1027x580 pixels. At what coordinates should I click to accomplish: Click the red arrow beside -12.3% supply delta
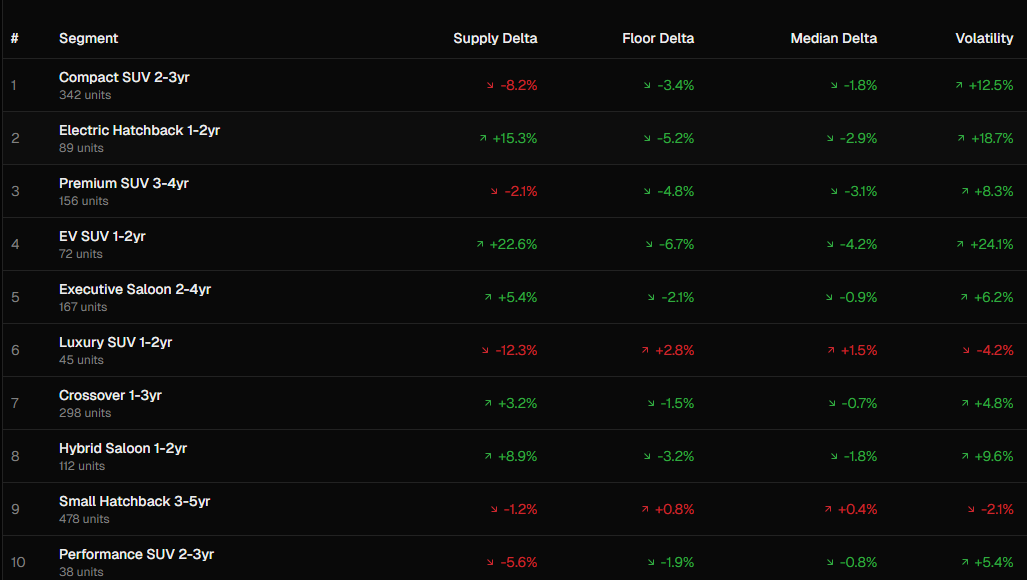point(485,351)
